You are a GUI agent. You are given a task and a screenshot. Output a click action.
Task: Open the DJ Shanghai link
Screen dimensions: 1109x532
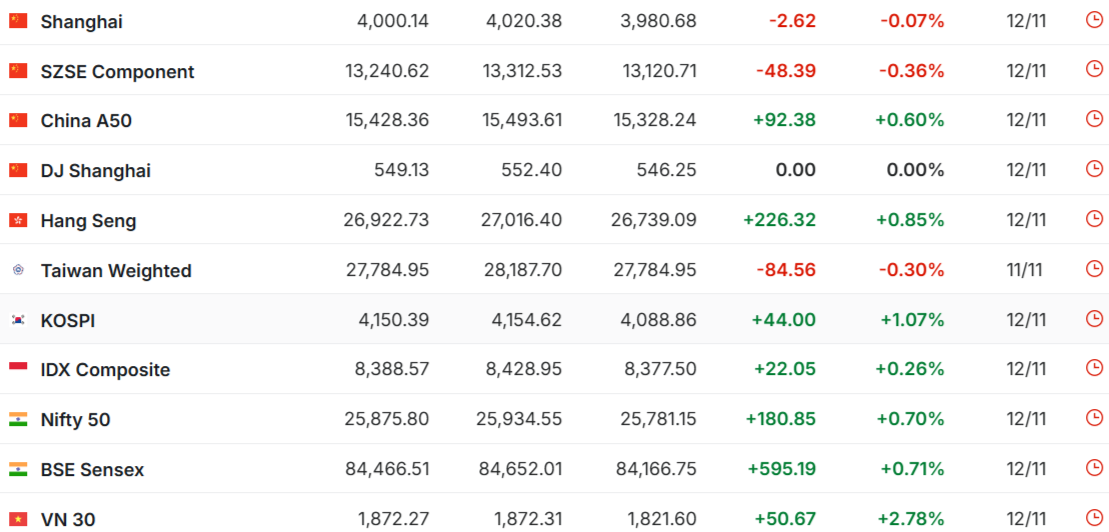96,171
